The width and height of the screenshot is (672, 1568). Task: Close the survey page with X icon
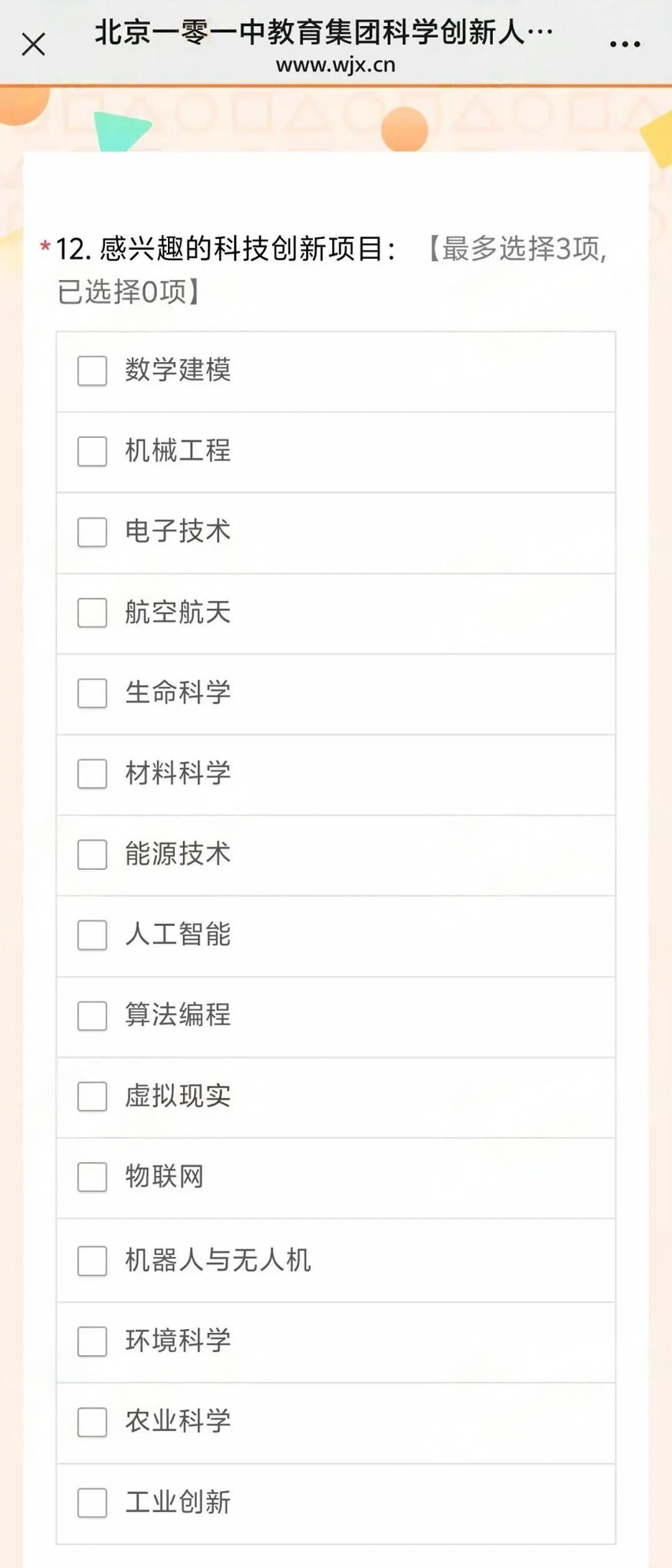tap(34, 45)
